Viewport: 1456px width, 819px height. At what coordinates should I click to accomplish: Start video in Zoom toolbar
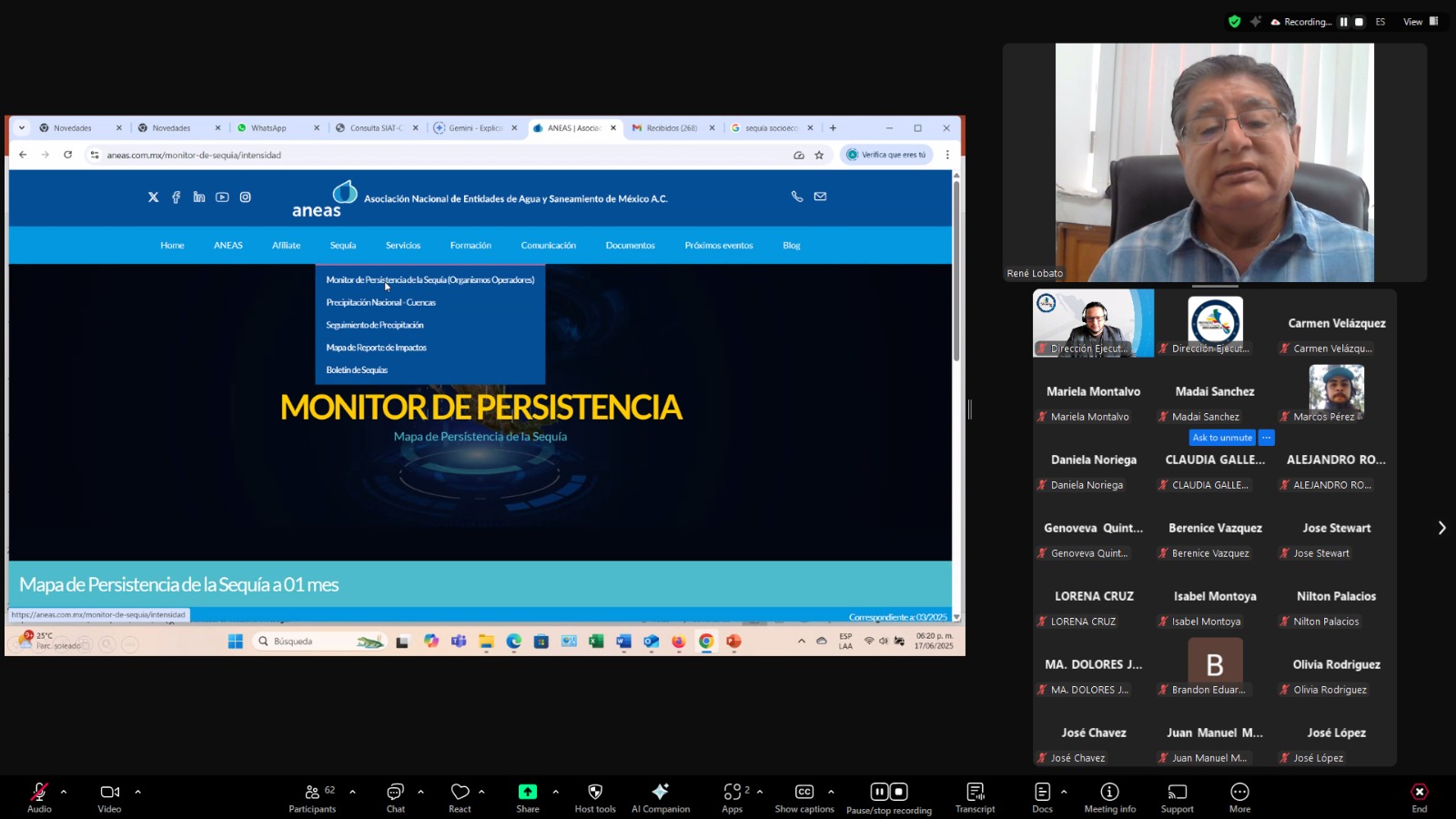tap(109, 797)
